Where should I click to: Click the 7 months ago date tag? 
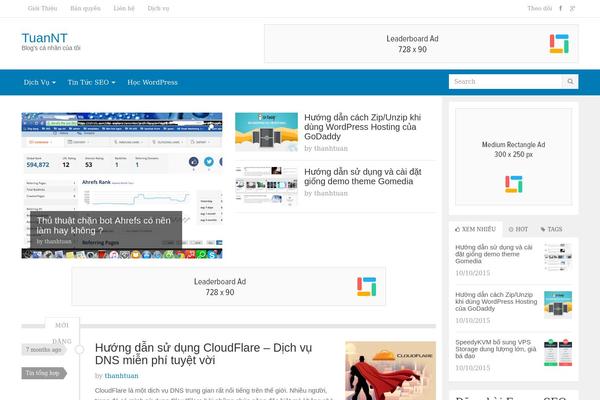click(44, 349)
